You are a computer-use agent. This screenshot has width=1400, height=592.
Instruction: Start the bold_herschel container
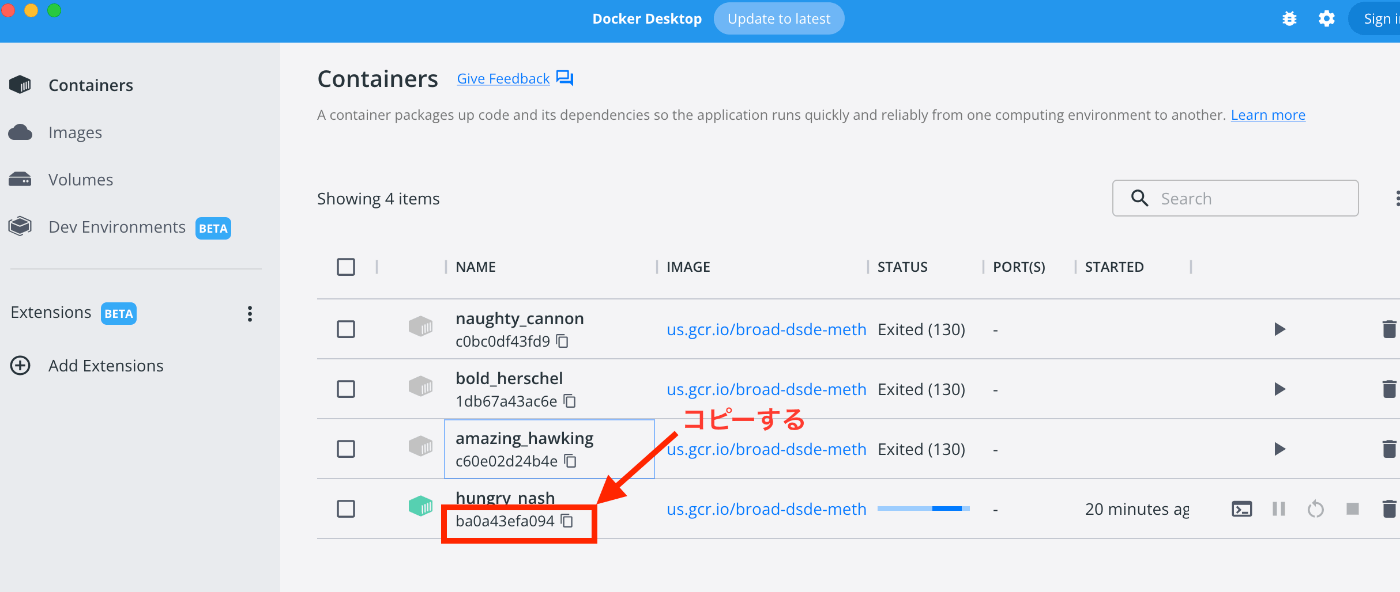[x=1280, y=389]
